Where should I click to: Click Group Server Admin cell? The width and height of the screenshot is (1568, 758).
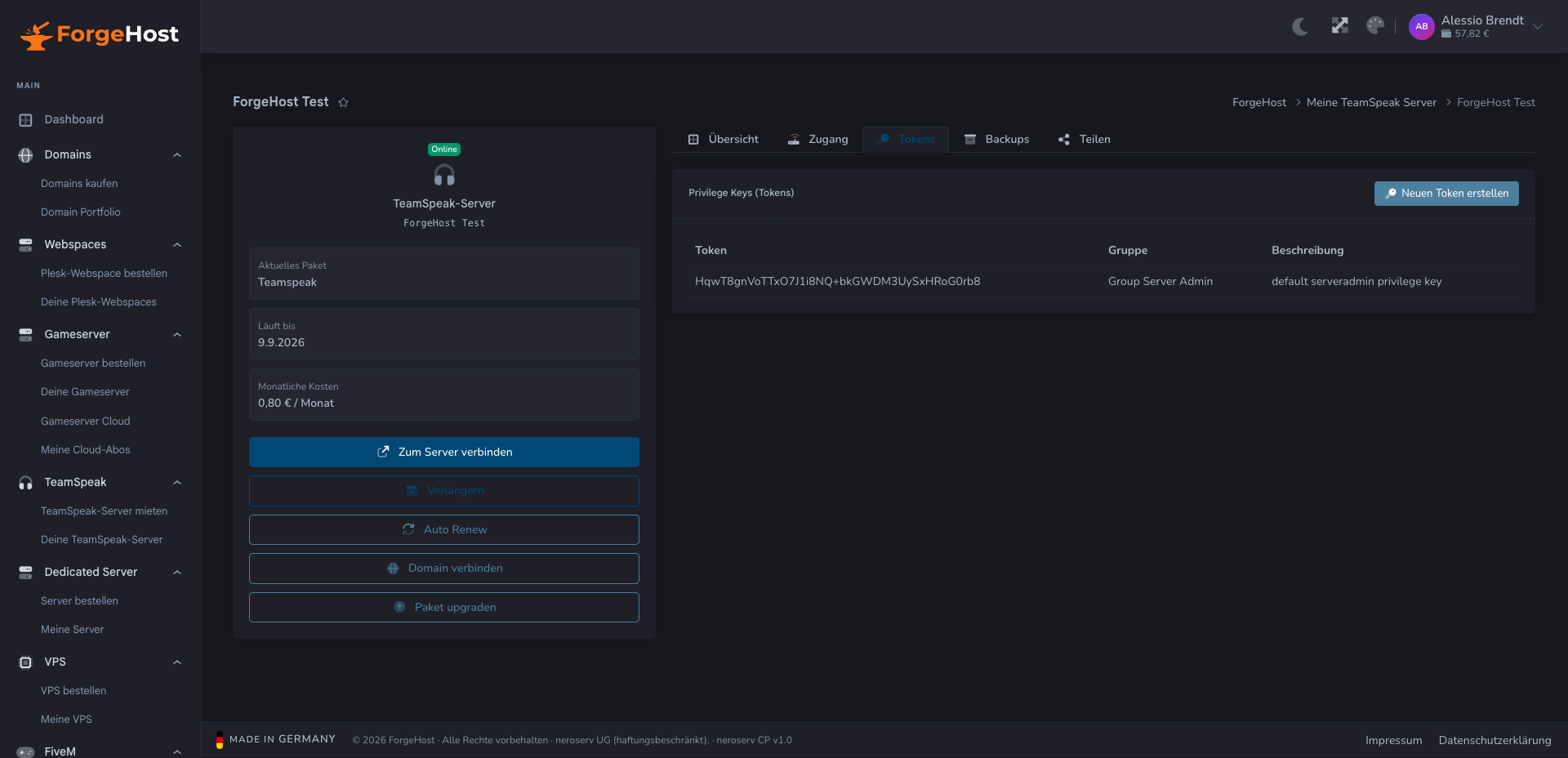(1160, 282)
